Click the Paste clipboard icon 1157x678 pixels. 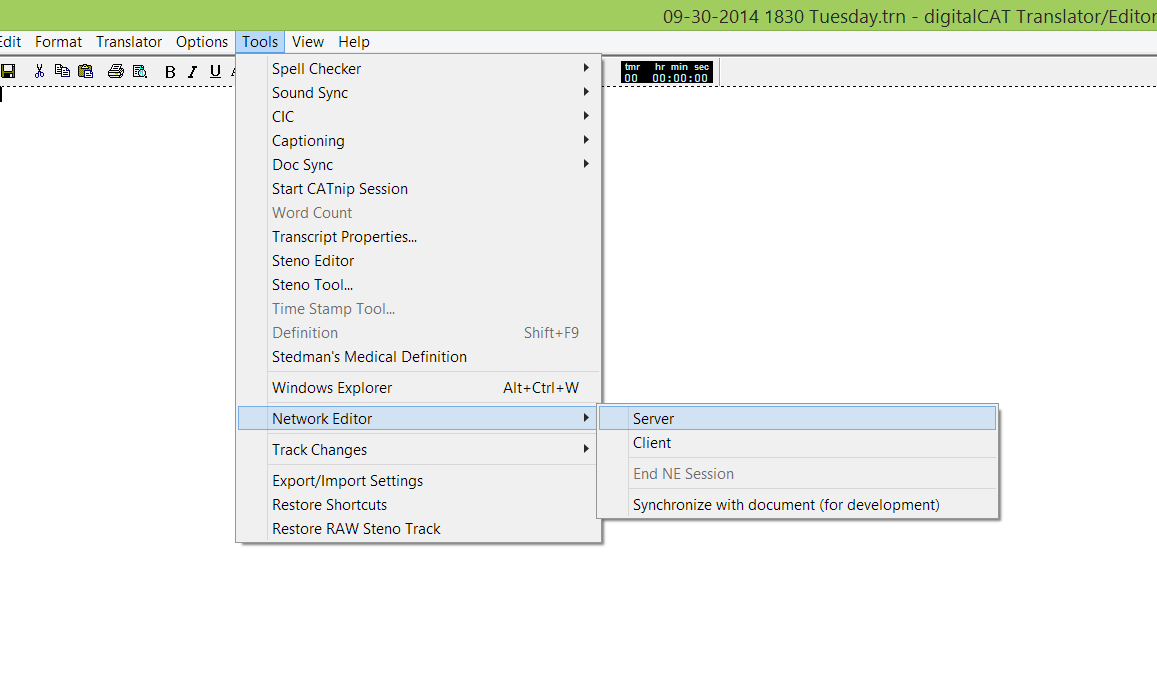coord(85,71)
